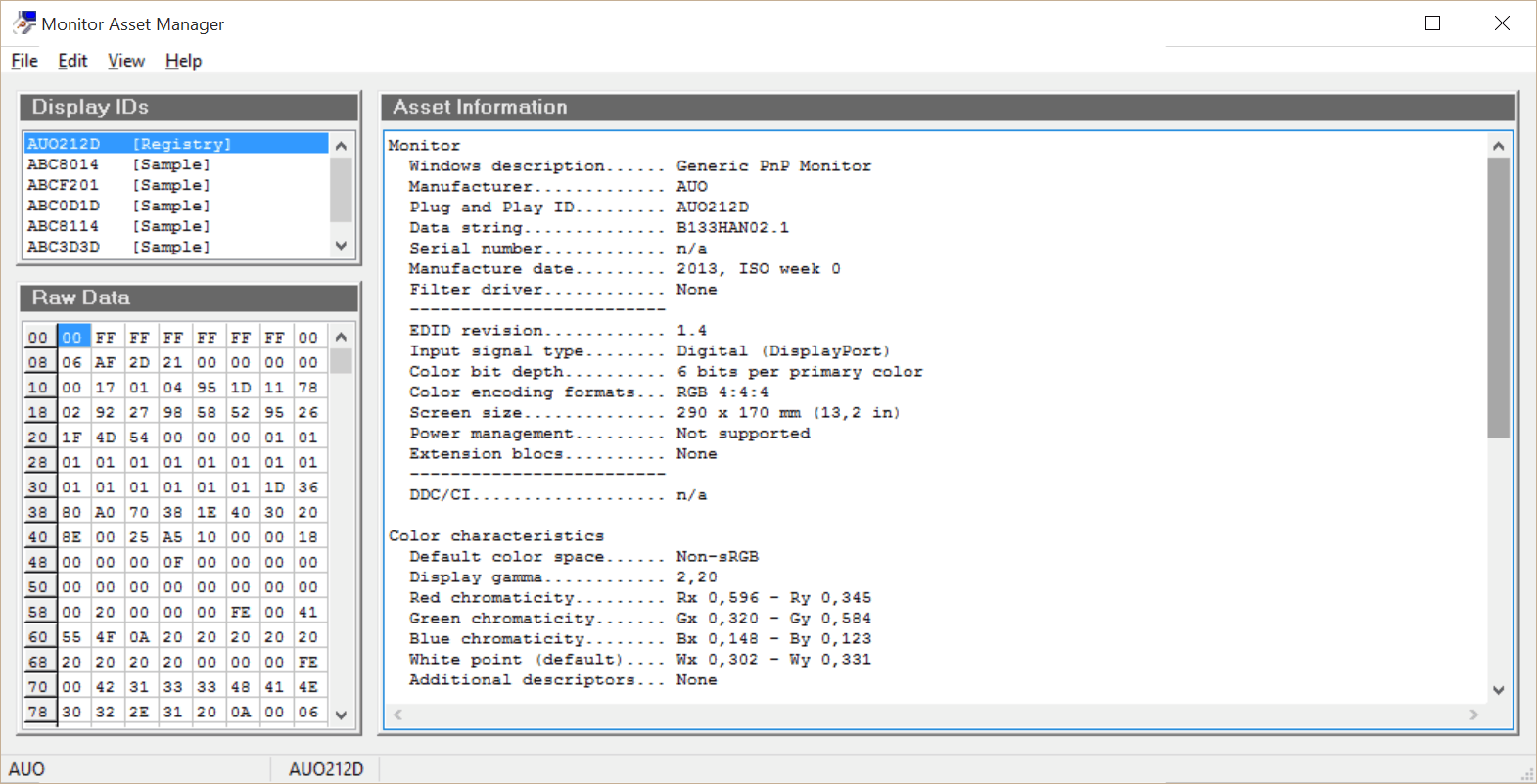Select the ABC3D3D sample display ID

pyautogui.click(x=176, y=247)
